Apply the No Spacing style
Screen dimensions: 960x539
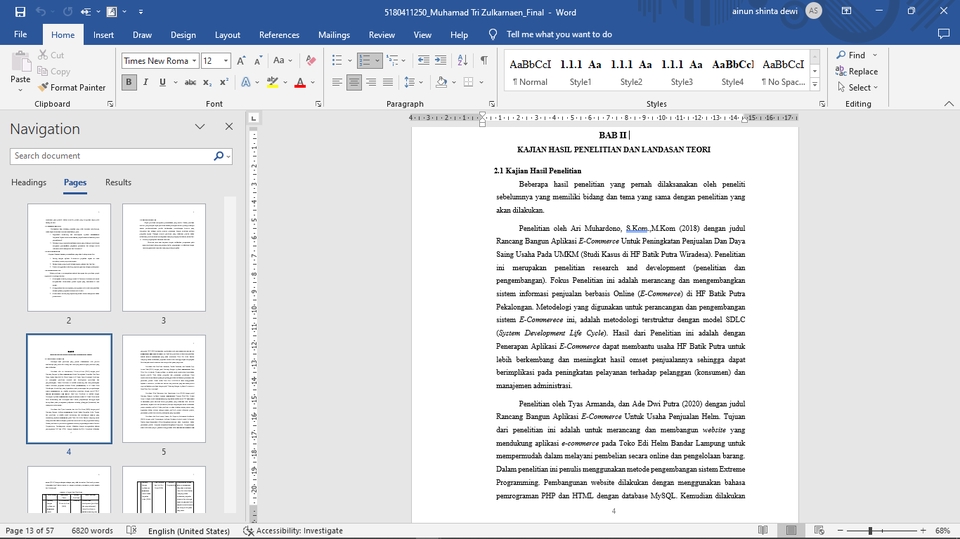[783, 71]
